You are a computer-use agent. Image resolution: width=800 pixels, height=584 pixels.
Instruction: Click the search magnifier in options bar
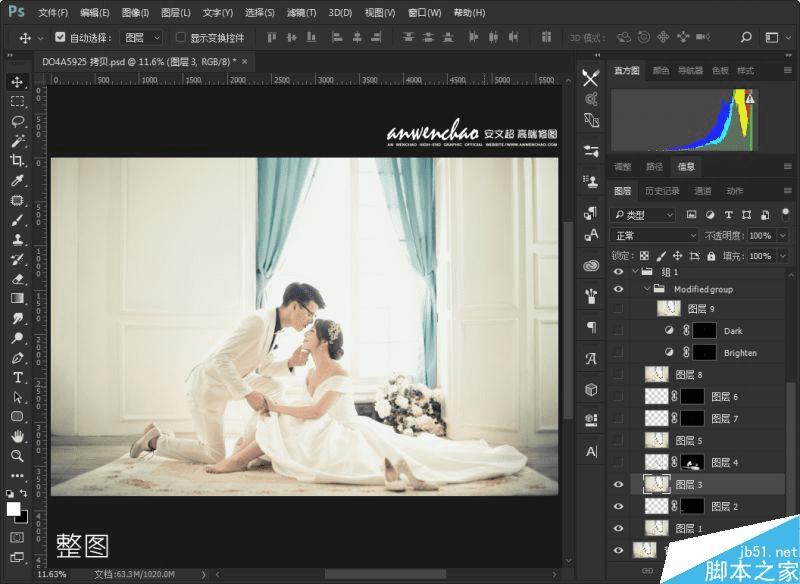746,38
